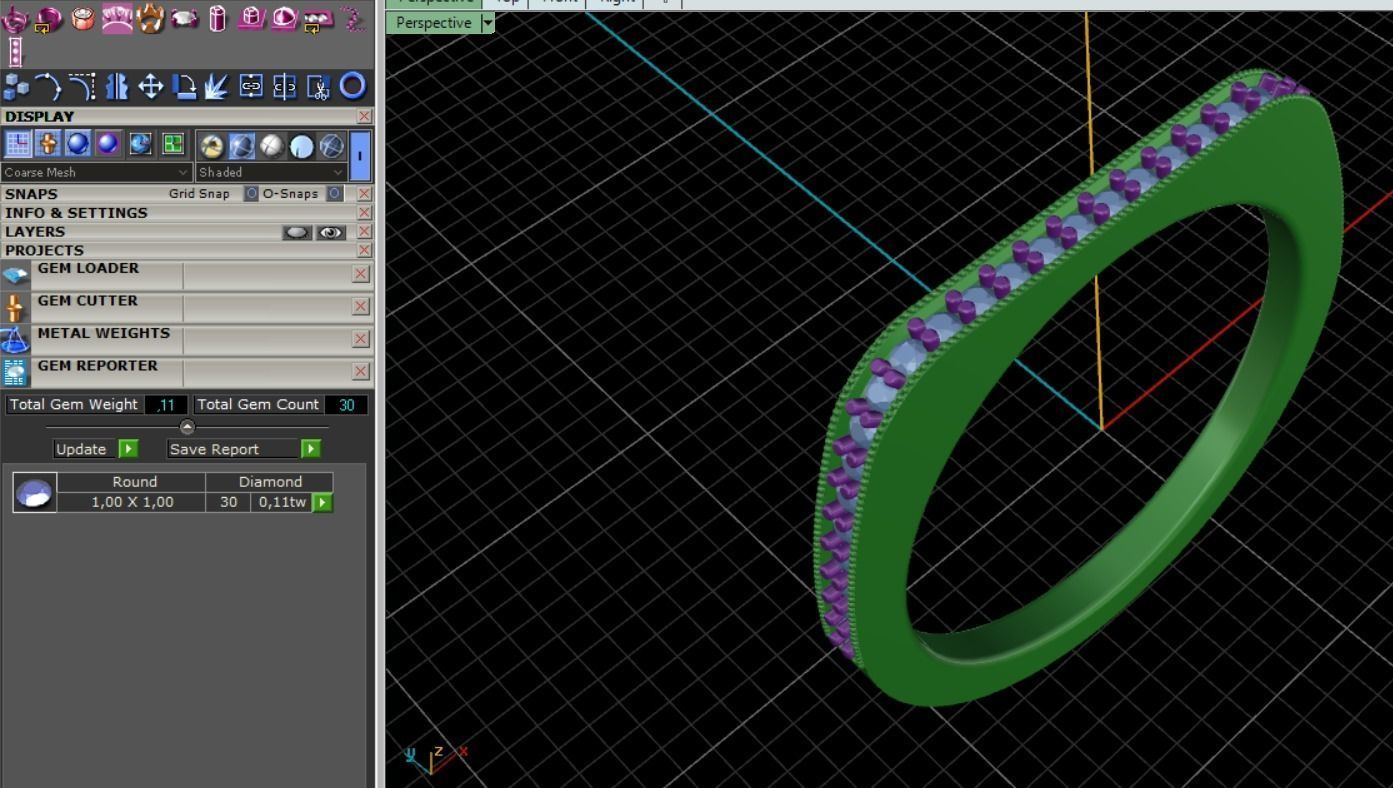Open the pave gems on plate tool
This screenshot has width=1393, height=788.
[318, 18]
